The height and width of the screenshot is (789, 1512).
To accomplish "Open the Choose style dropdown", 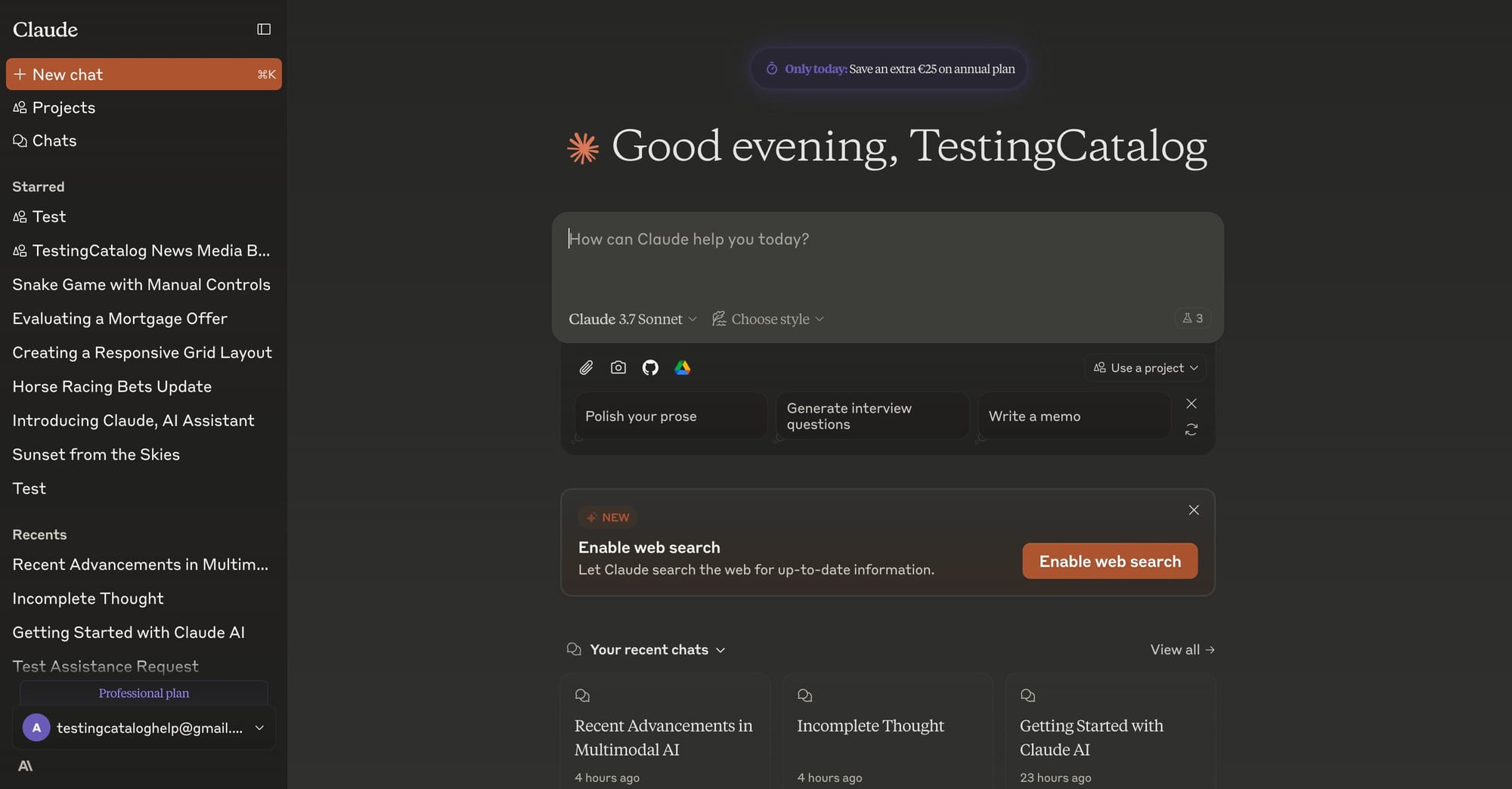I will (768, 319).
